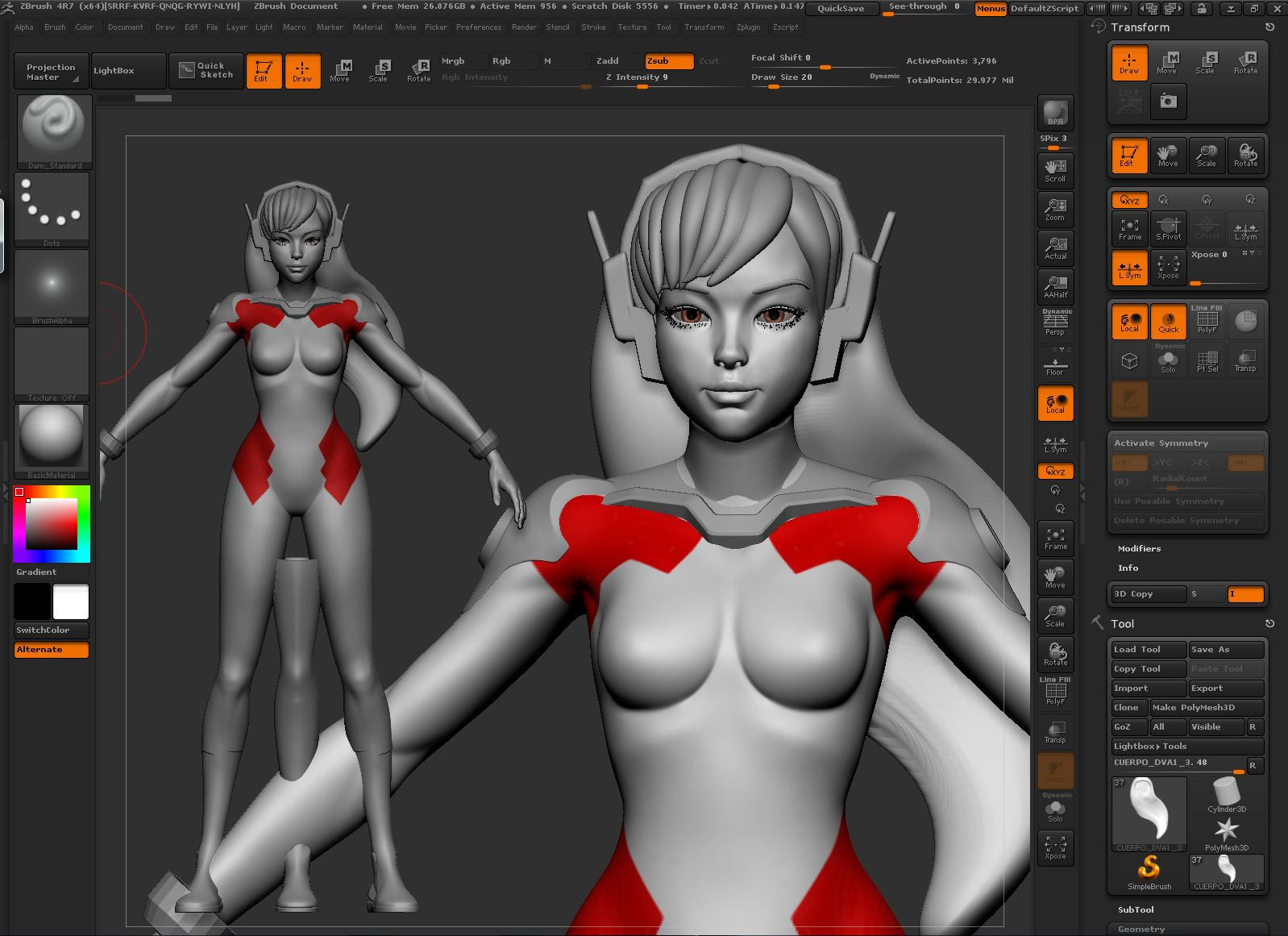Enable Rgb channel
Image resolution: width=1288 pixels, height=936 pixels.
[x=514, y=60]
